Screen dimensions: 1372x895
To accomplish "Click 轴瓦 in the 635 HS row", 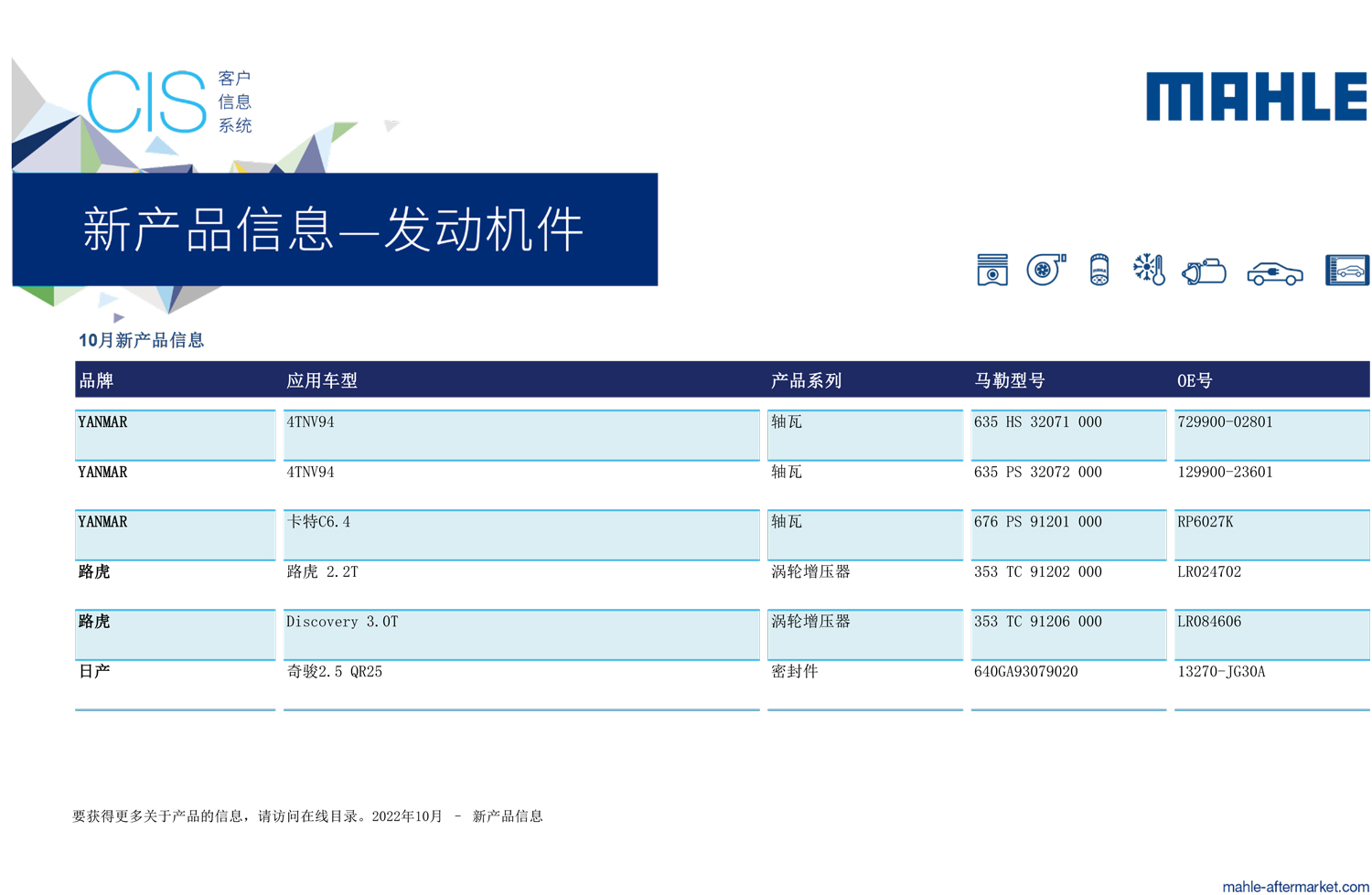I will coord(787,422).
